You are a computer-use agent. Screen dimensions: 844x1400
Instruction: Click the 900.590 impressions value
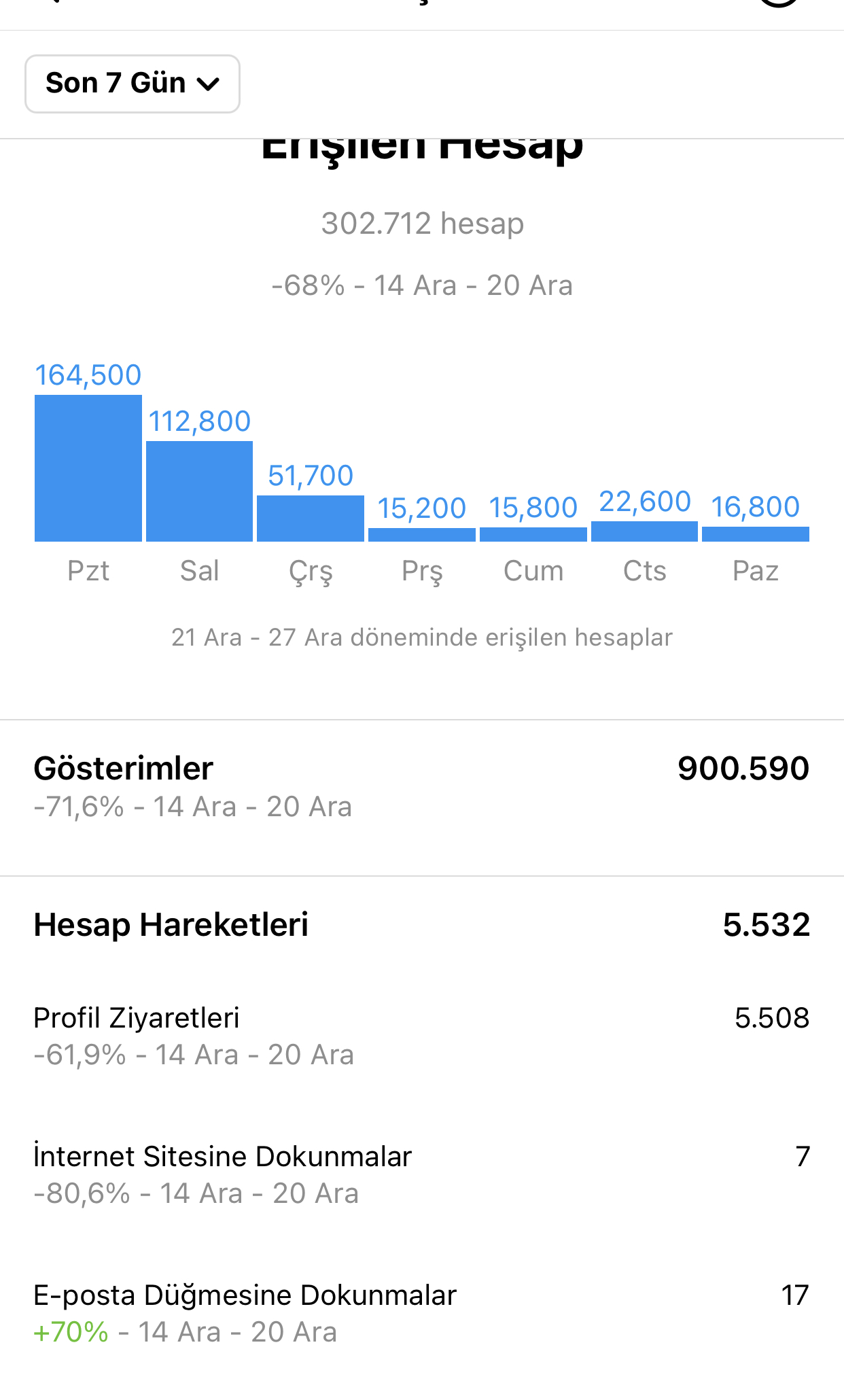pyautogui.click(x=743, y=769)
